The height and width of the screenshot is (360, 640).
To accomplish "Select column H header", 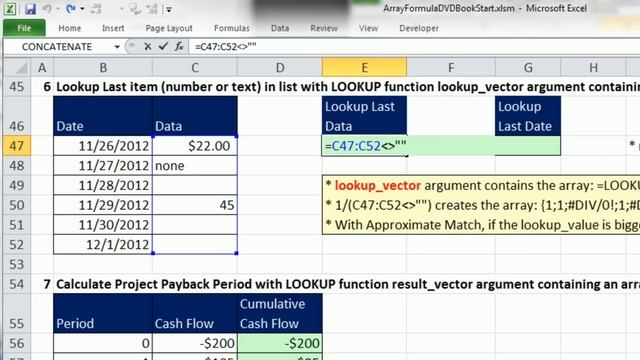I will click(593, 67).
